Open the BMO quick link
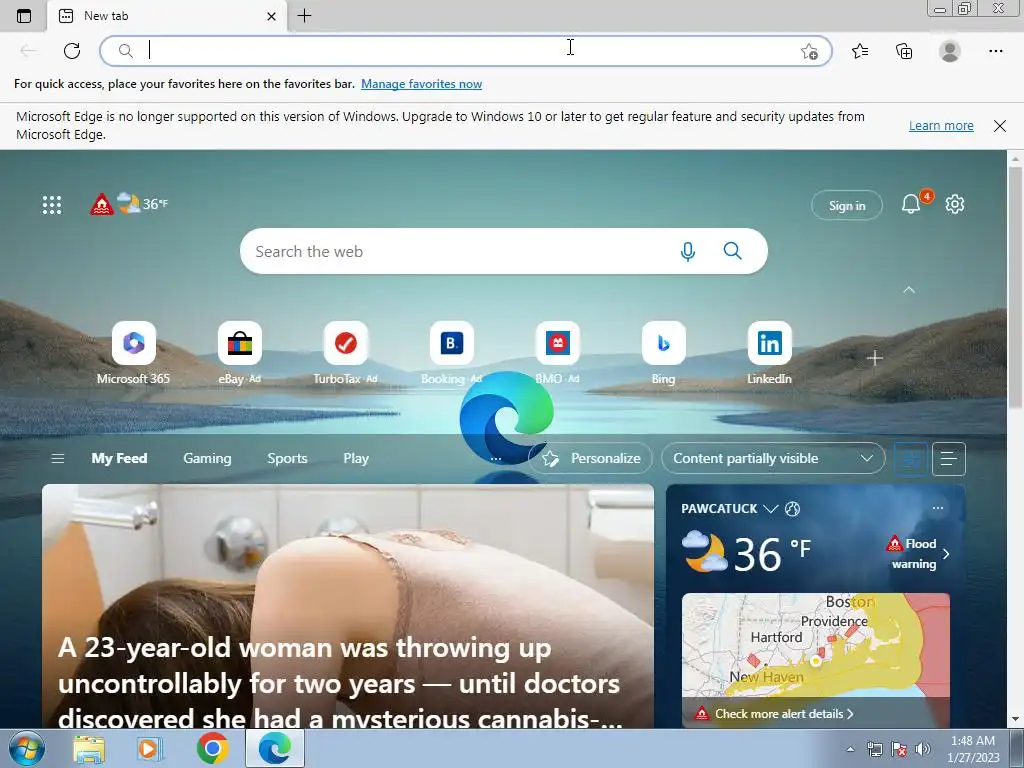The height and width of the screenshot is (768, 1024). (557, 353)
